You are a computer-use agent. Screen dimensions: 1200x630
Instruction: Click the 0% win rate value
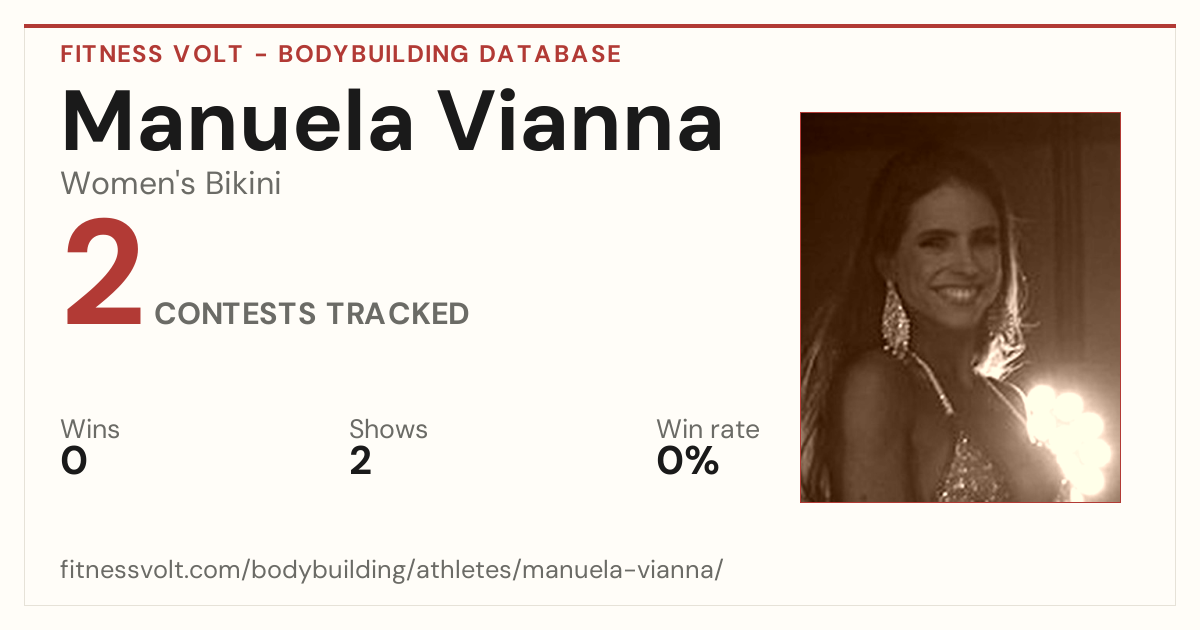pos(688,461)
